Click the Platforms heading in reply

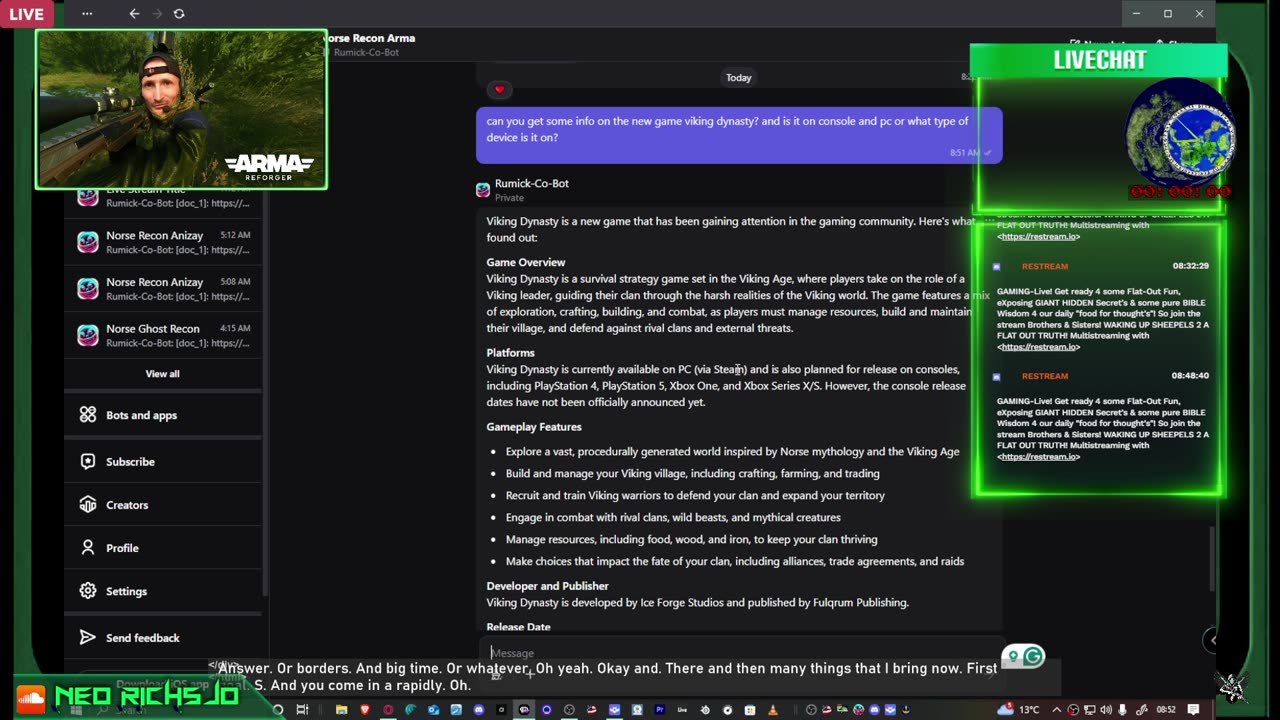coord(511,353)
